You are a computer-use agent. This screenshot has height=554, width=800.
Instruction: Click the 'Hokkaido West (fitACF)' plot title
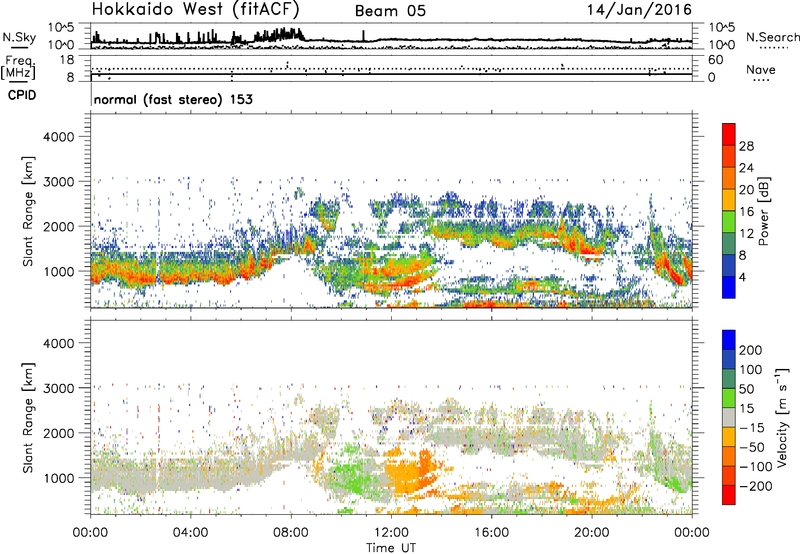pyautogui.click(x=195, y=9)
